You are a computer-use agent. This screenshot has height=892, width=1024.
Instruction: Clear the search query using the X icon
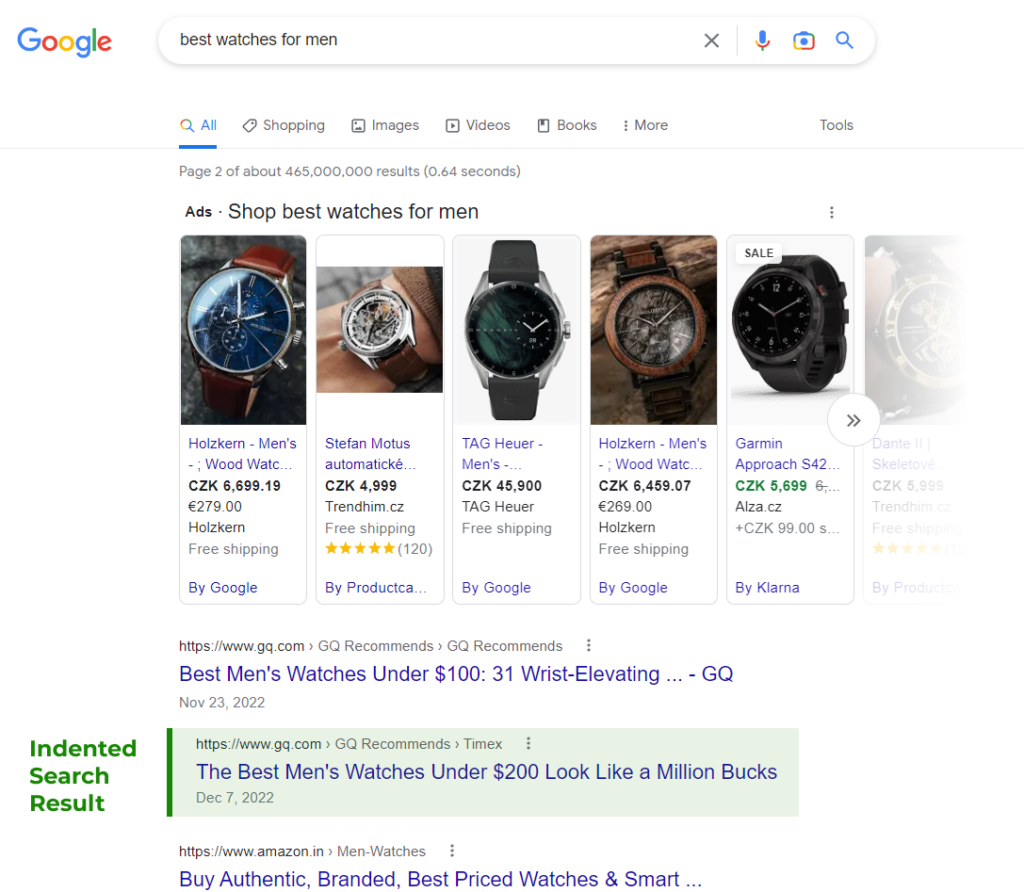click(711, 40)
